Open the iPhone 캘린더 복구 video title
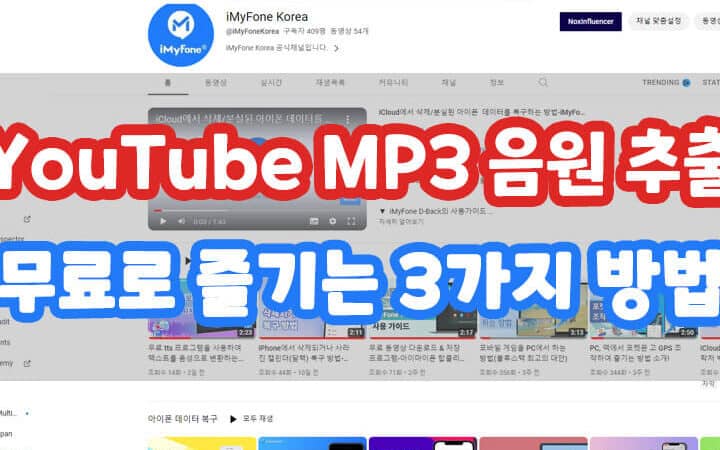This screenshot has width=720, height=450. [x=304, y=353]
